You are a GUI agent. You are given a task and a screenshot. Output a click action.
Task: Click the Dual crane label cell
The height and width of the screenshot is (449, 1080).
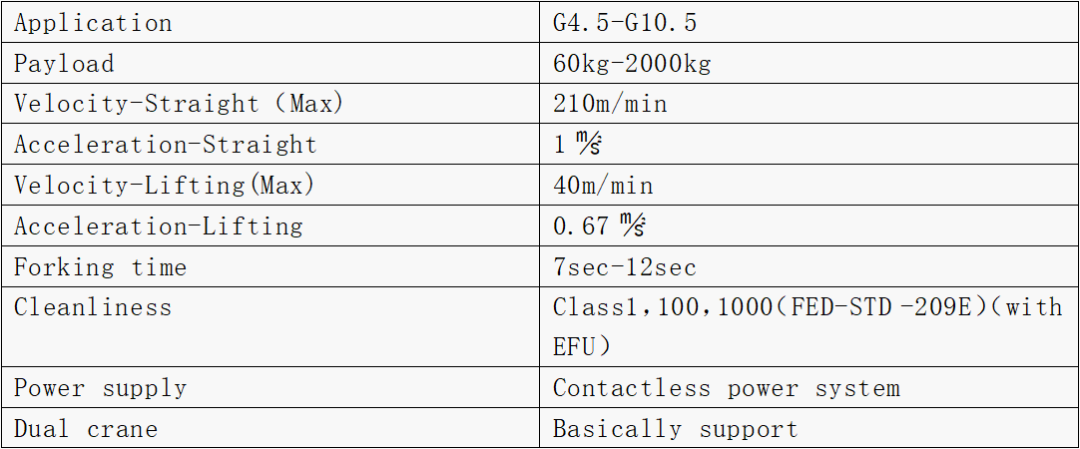point(271,428)
